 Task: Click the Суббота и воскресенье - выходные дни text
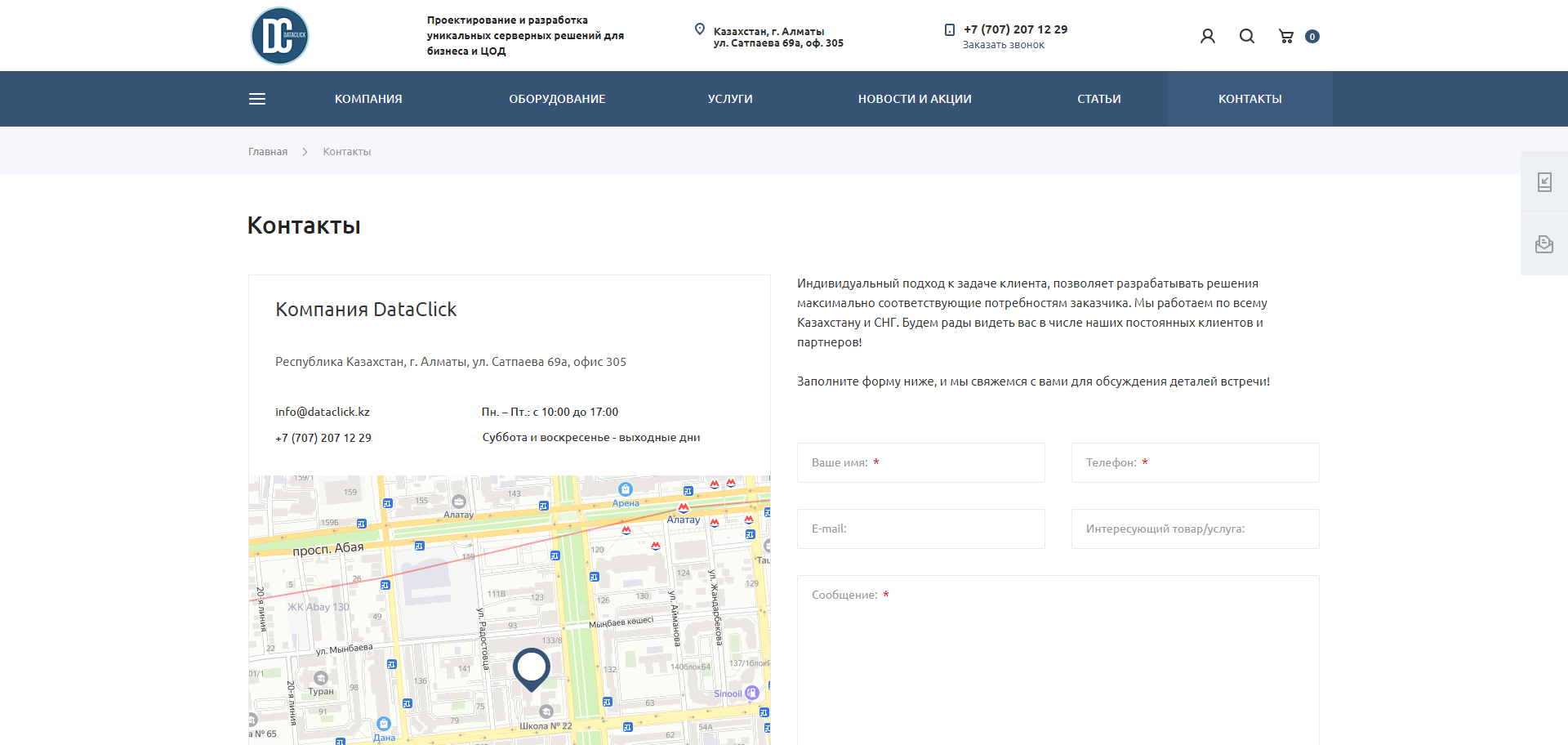[591, 438]
